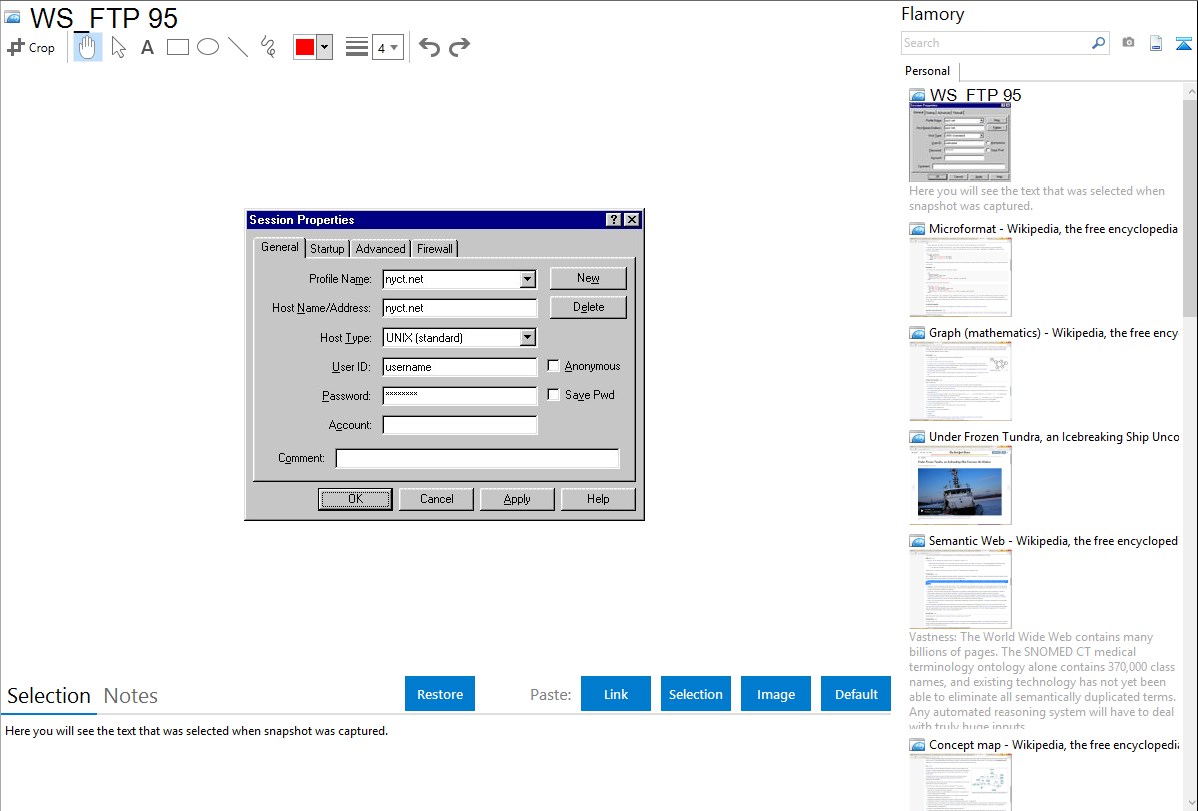The width and height of the screenshot is (1198, 811).
Task: Undo the last annotation
Action: click(x=429, y=47)
